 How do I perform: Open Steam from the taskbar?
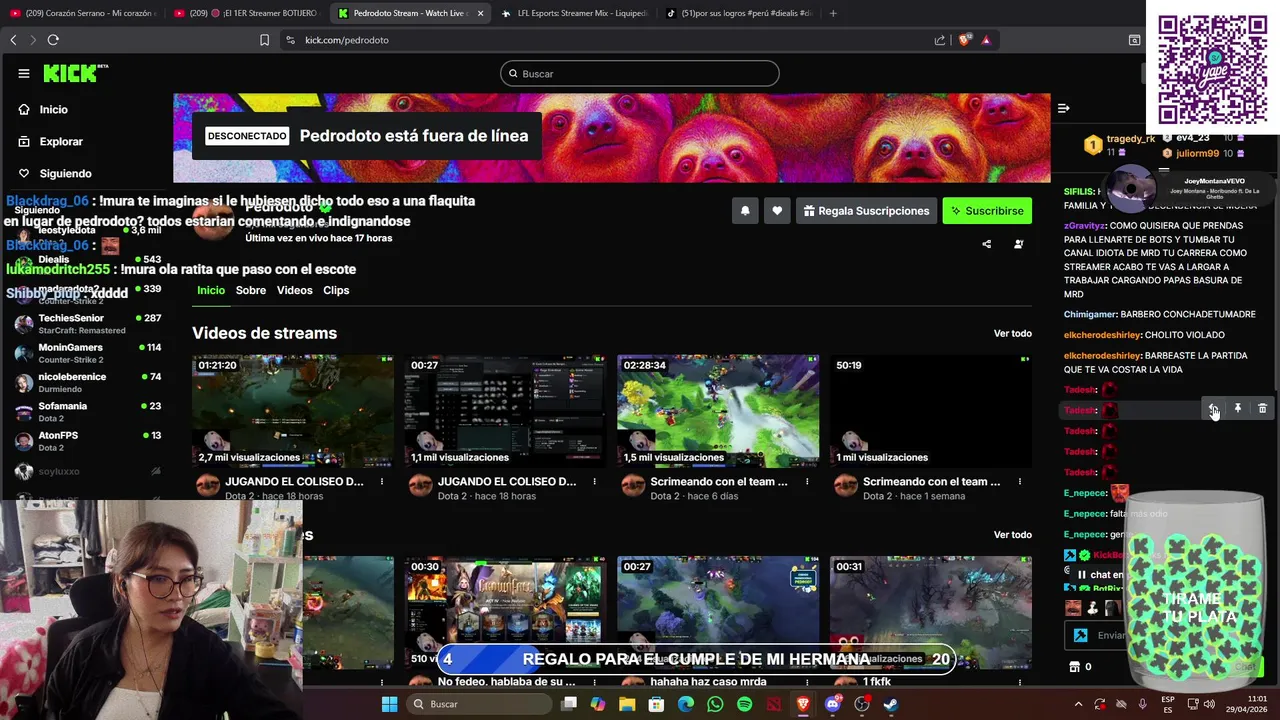point(891,704)
